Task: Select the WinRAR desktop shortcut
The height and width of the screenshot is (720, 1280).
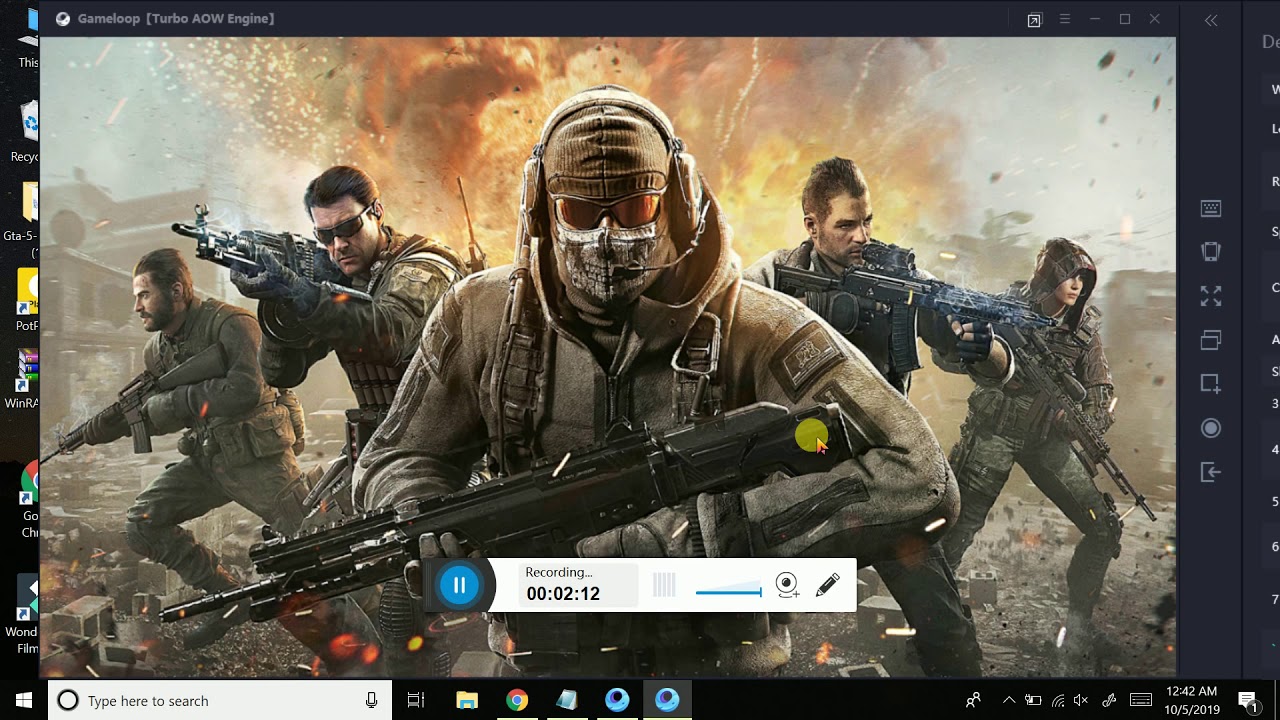Action: (24, 380)
